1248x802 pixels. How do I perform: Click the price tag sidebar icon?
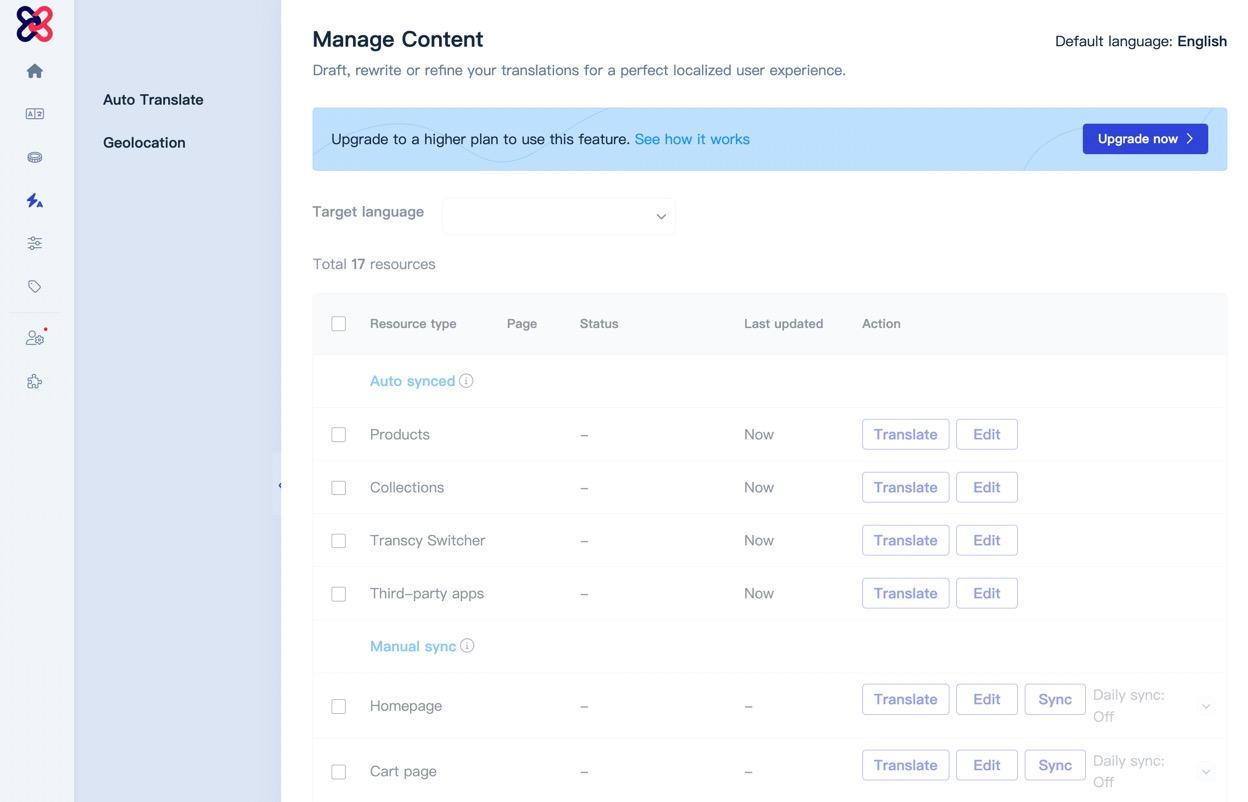click(x=35, y=286)
